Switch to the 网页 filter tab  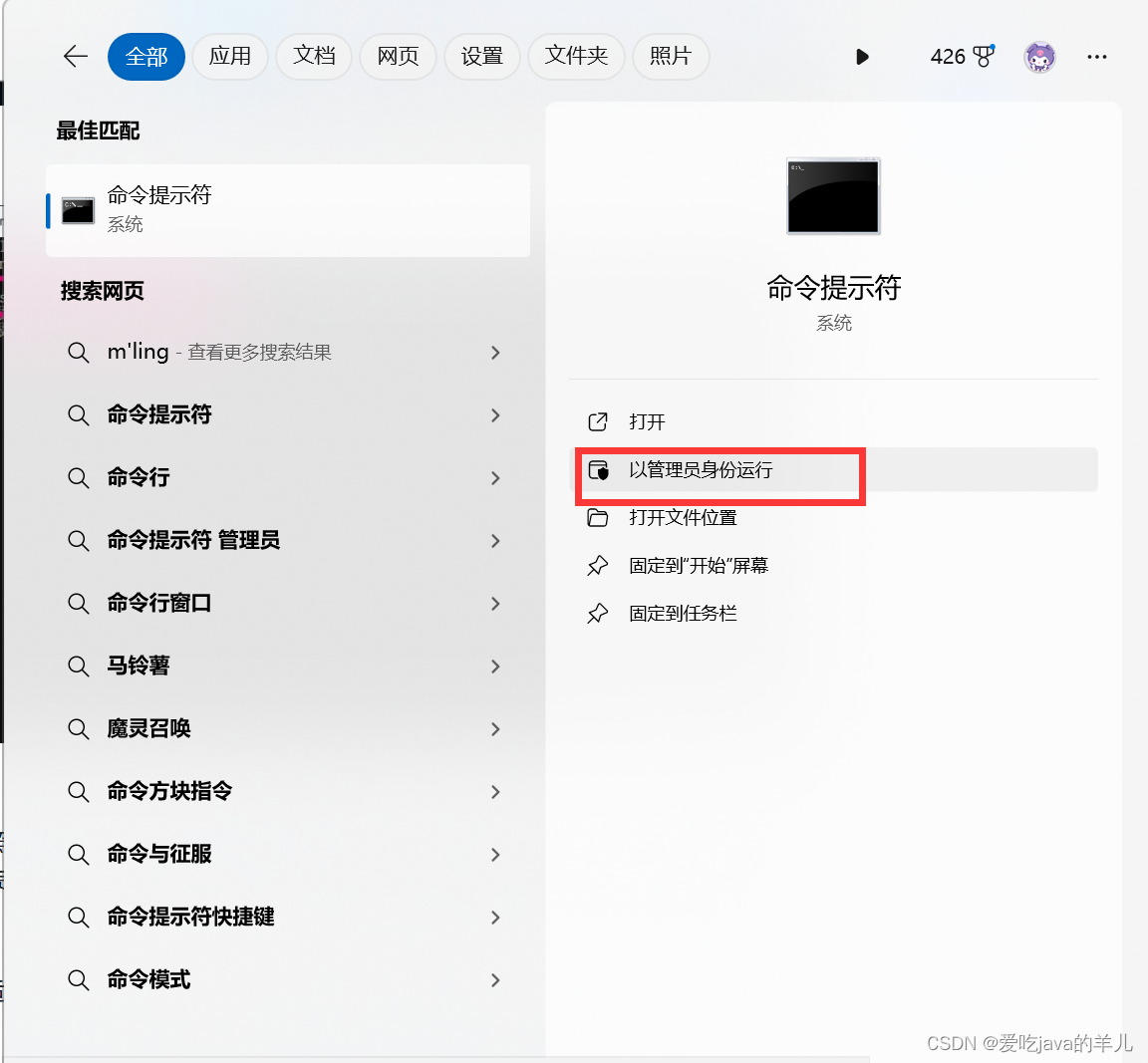(398, 57)
